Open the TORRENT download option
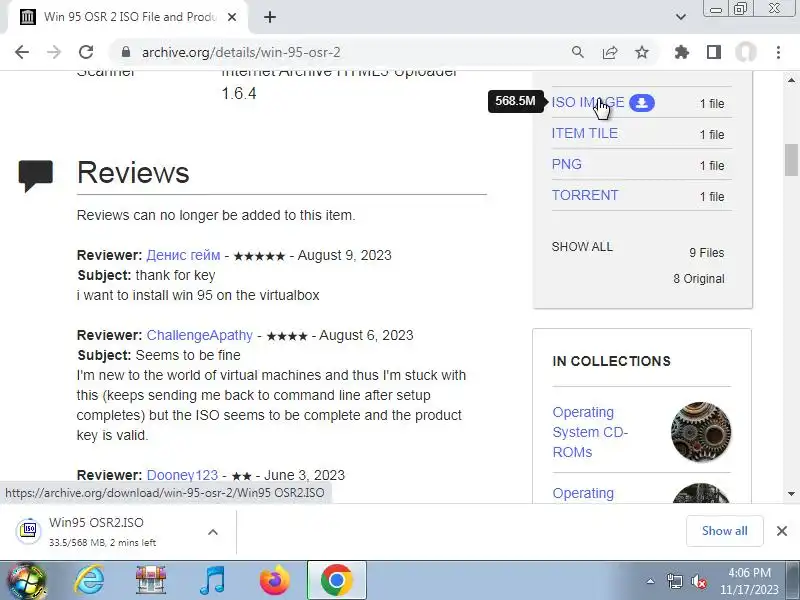The image size is (800, 600). coord(585,195)
